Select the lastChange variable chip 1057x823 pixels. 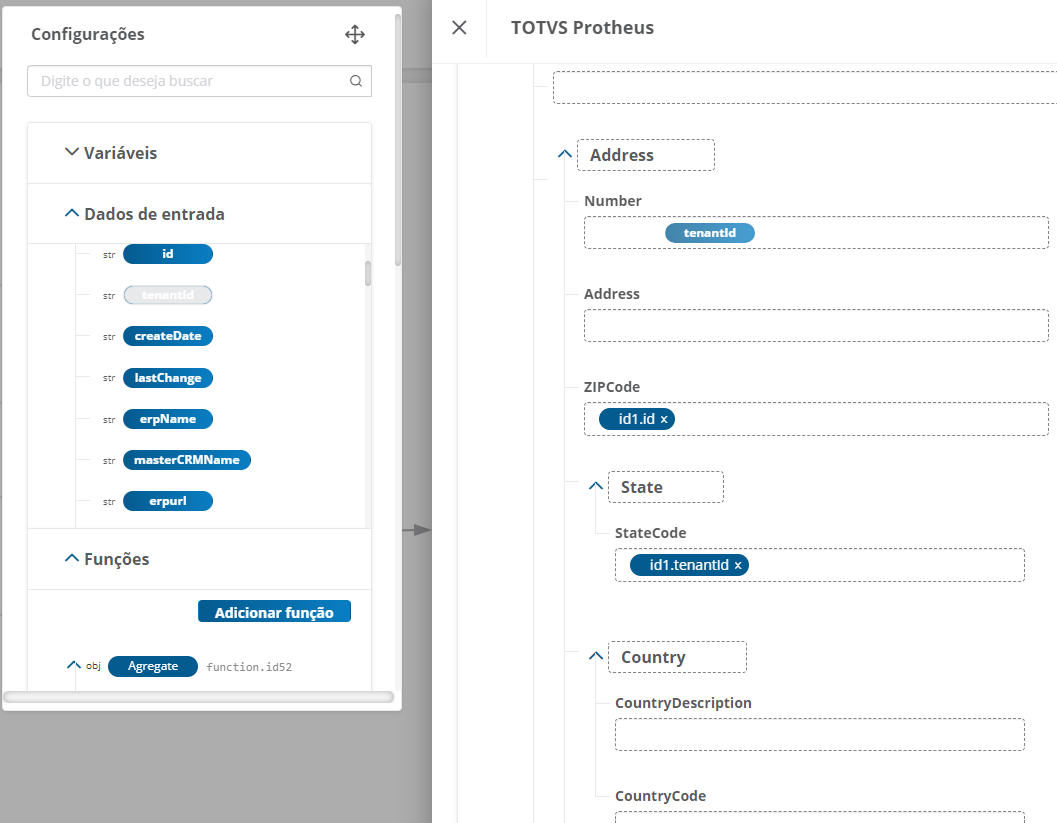click(168, 378)
